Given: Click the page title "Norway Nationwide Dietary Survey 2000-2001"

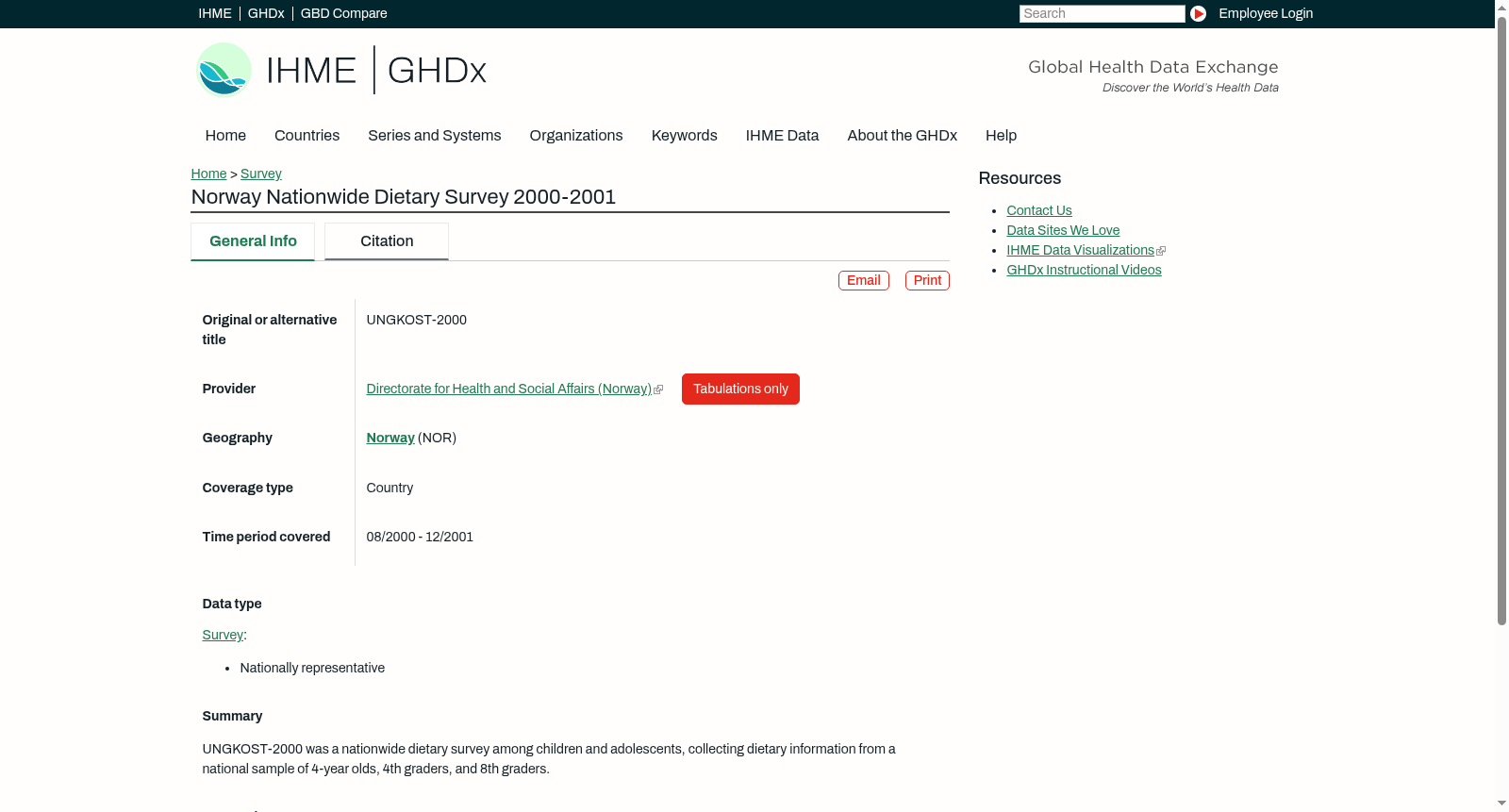Looking at the screenshot, I should click(404, 197).
